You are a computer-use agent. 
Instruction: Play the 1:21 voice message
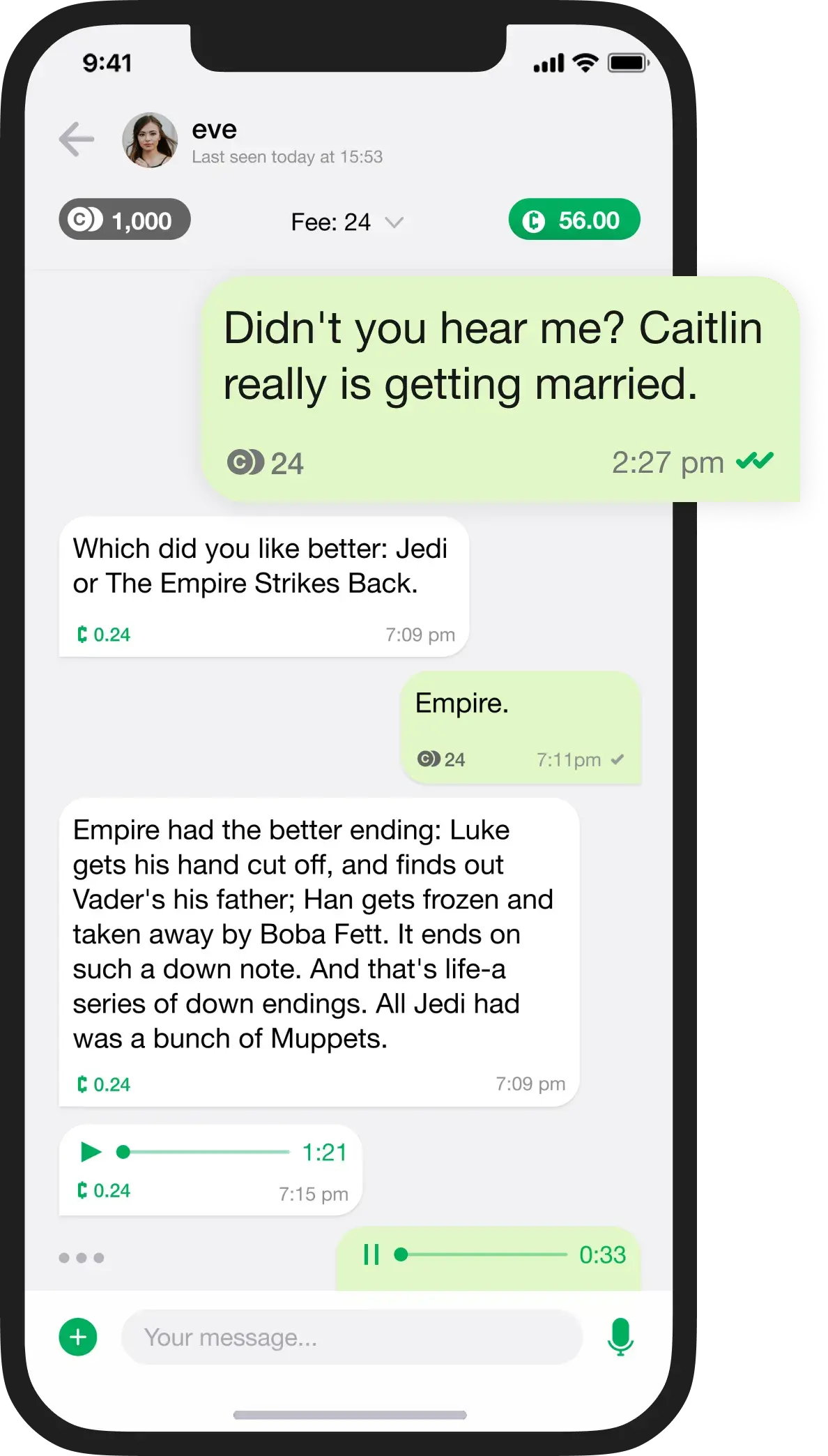pos(91,1152)
